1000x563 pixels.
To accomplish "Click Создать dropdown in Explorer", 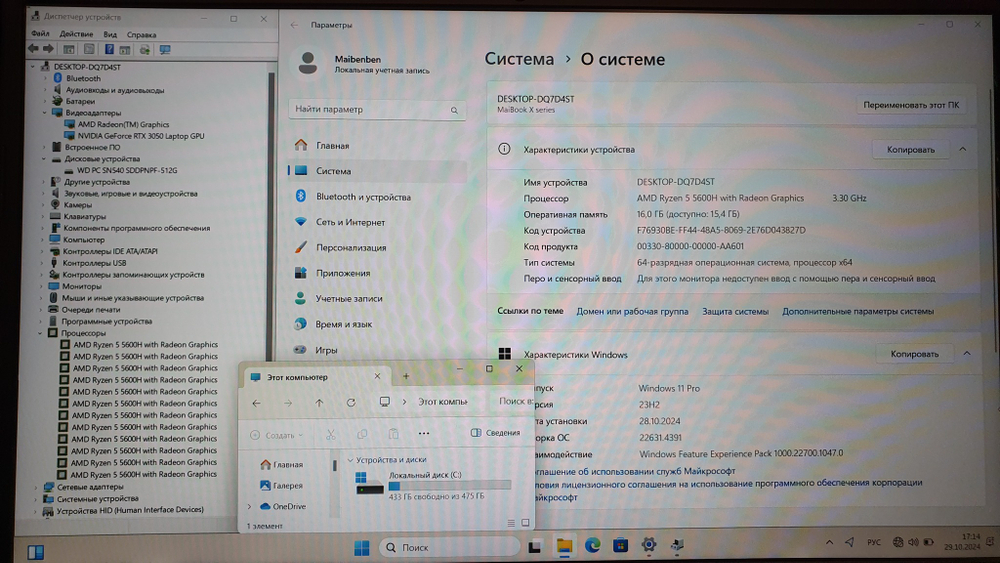I will coord(277,435).
